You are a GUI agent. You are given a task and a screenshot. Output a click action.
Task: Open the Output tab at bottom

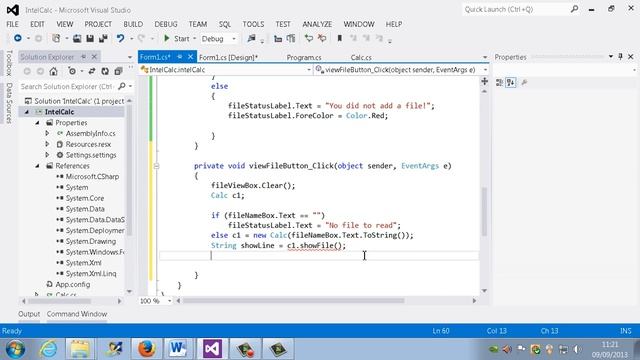point(29,314)
